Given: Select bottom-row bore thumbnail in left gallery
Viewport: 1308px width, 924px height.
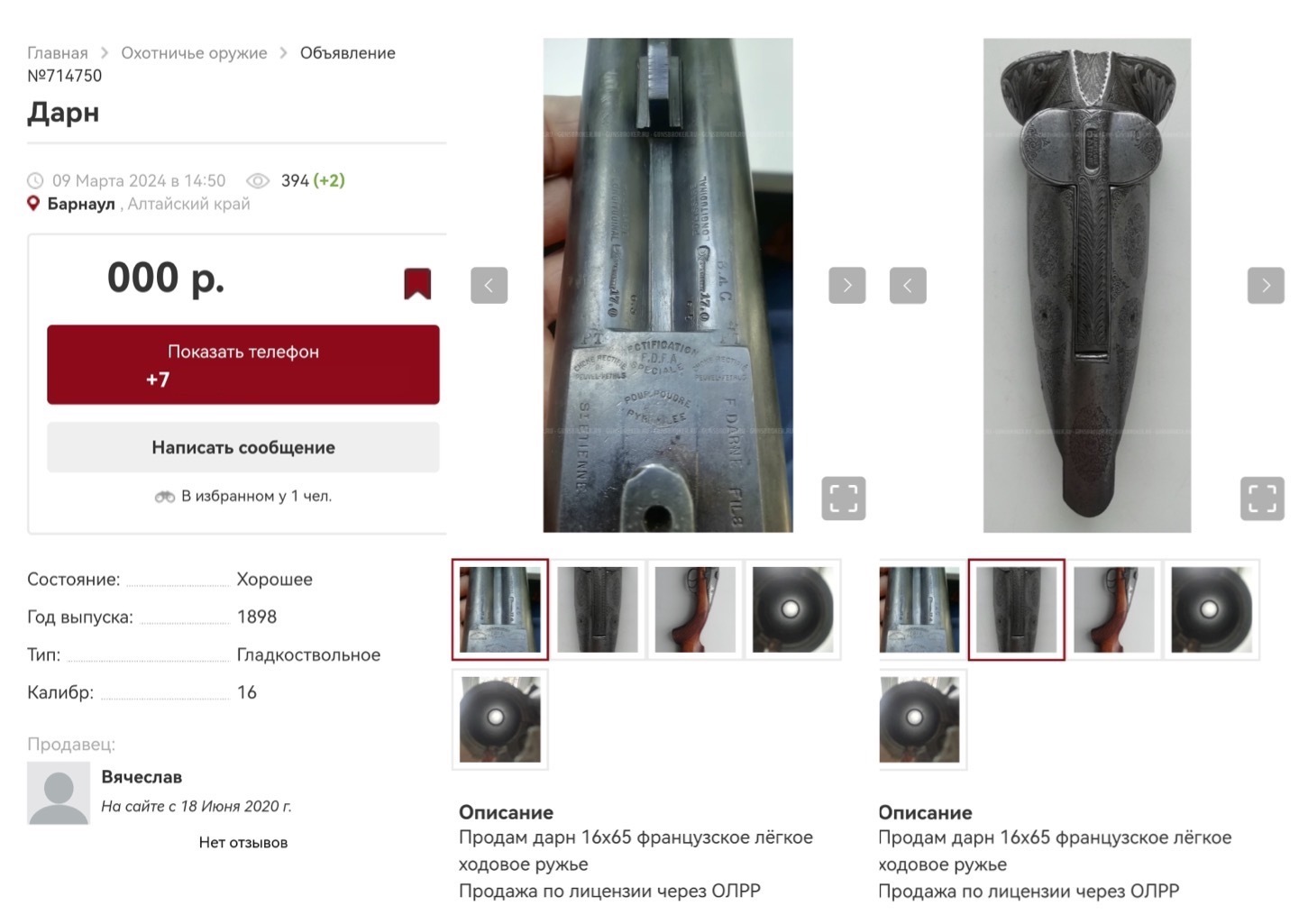Looking at the screenshot, I should tap(500, 719).
